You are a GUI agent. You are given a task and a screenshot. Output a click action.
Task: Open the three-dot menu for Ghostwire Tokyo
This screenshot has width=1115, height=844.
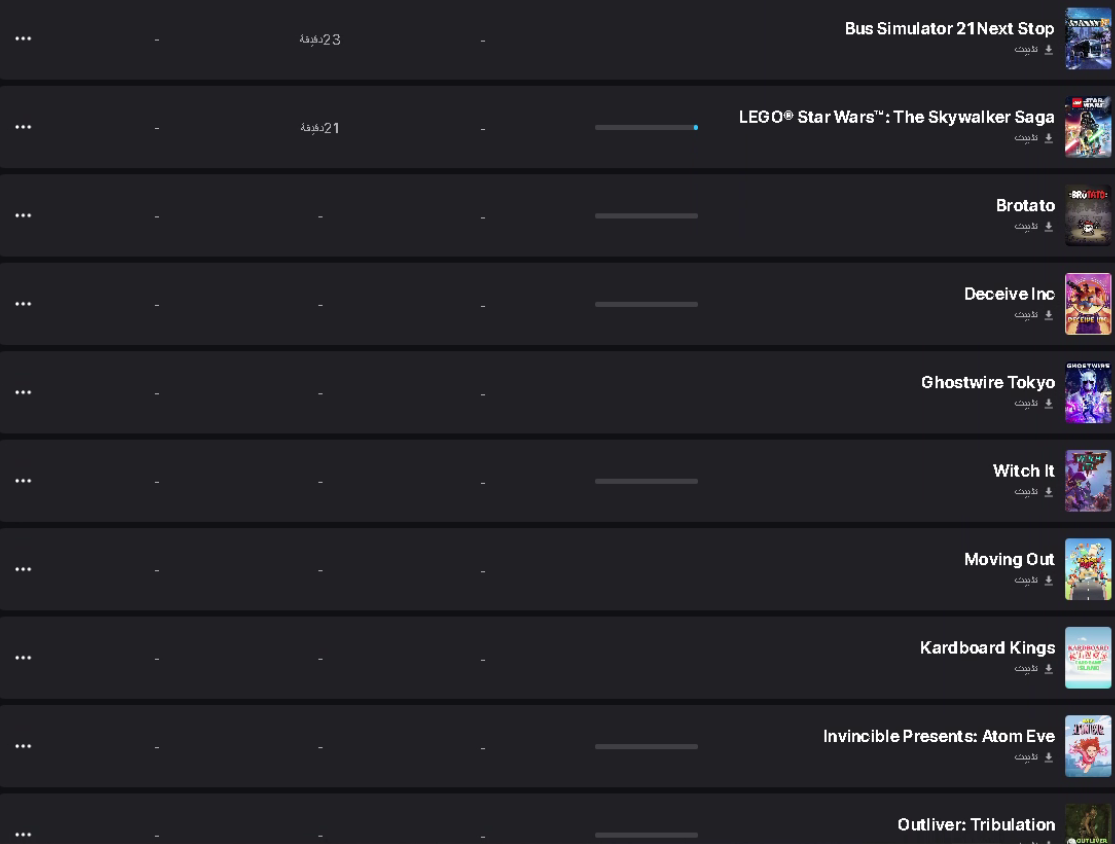pos(23,392)
